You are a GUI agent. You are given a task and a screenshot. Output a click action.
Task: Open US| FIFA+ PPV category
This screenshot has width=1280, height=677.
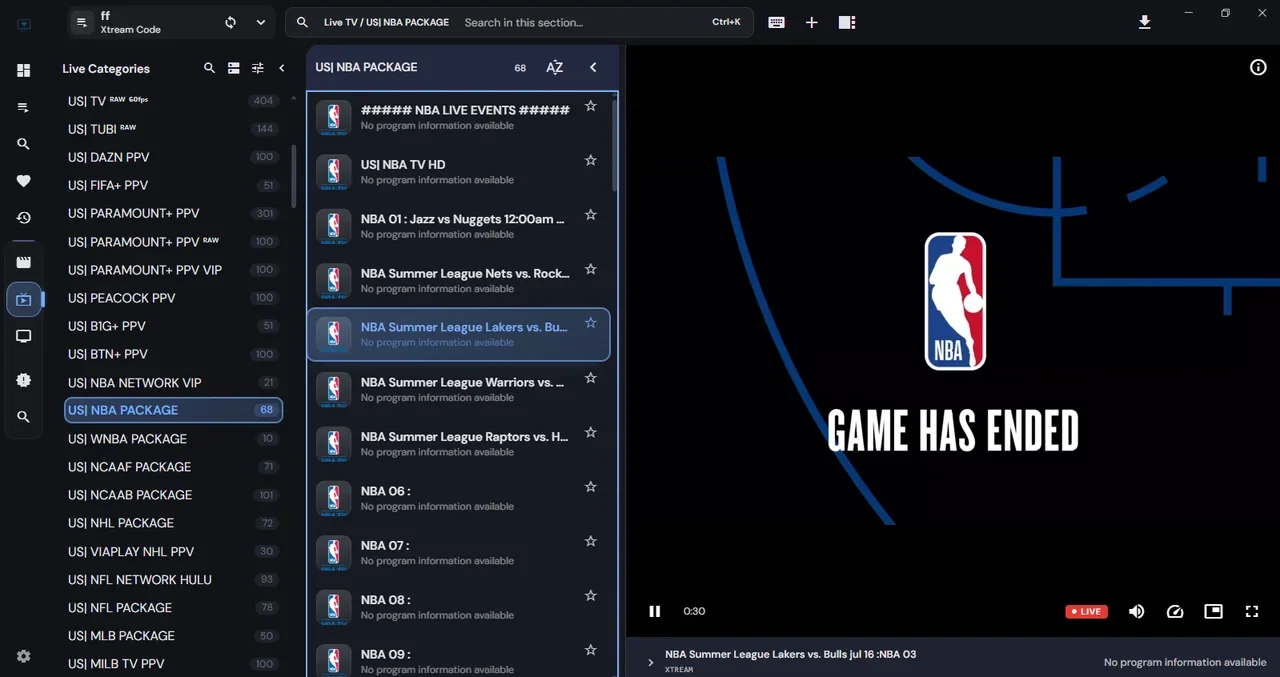click(x=174, y=185)
